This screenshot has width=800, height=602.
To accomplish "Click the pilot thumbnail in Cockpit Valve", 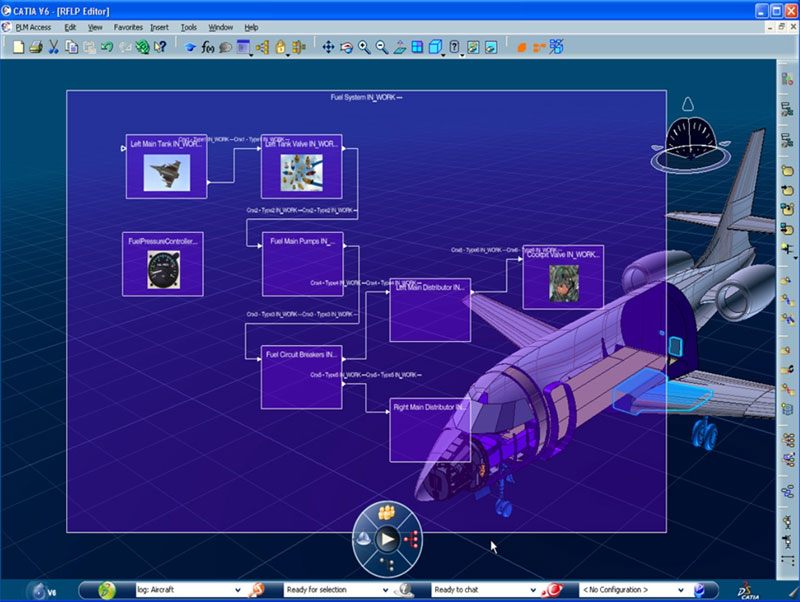I will 564,283.
